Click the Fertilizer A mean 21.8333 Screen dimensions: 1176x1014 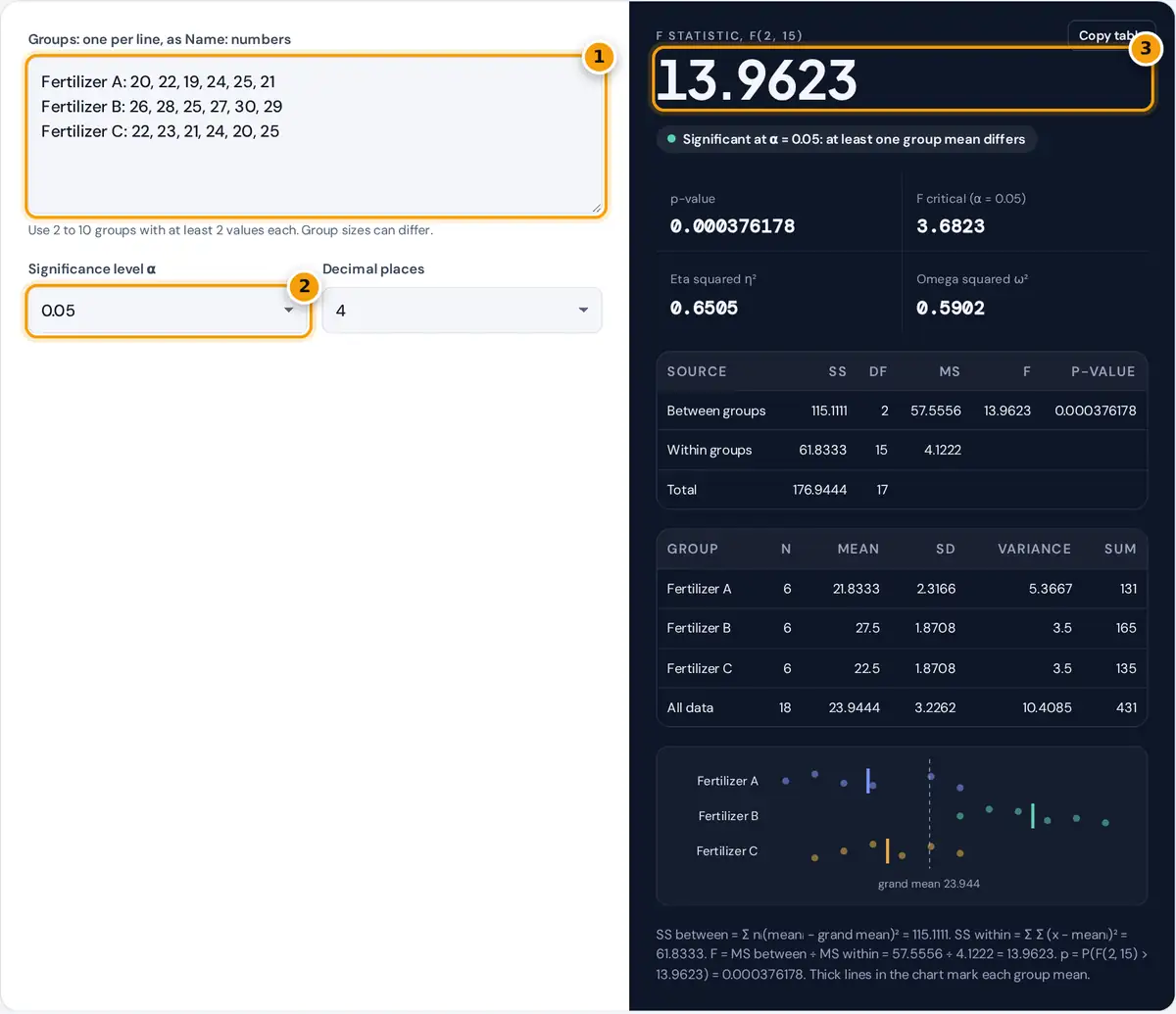(857, 589)
